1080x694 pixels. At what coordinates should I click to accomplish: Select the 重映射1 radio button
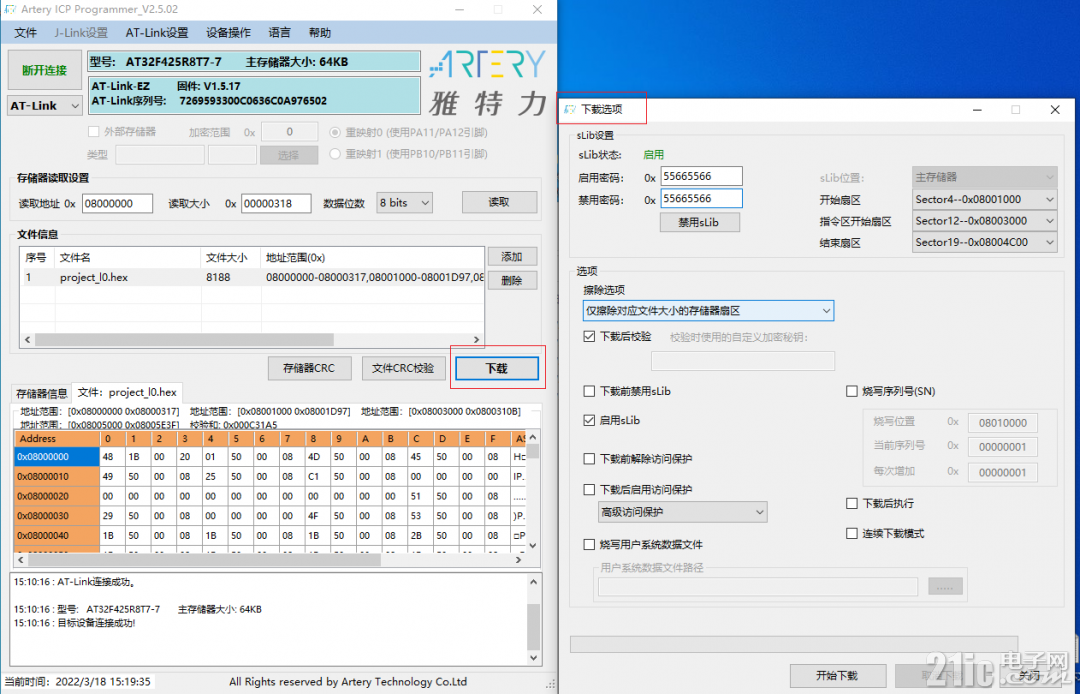point(335,154)
